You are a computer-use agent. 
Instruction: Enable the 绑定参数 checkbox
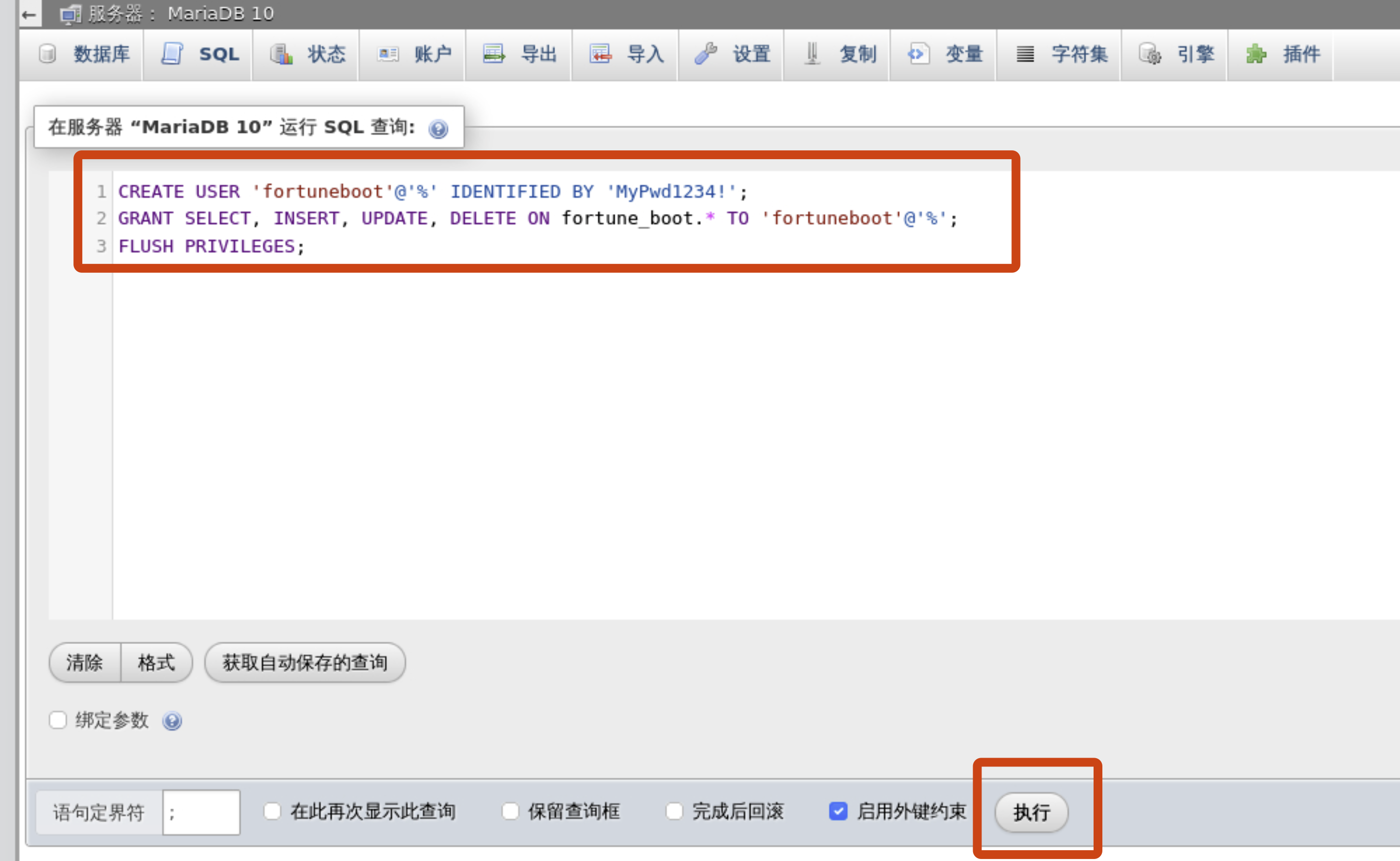pos(58,720)
